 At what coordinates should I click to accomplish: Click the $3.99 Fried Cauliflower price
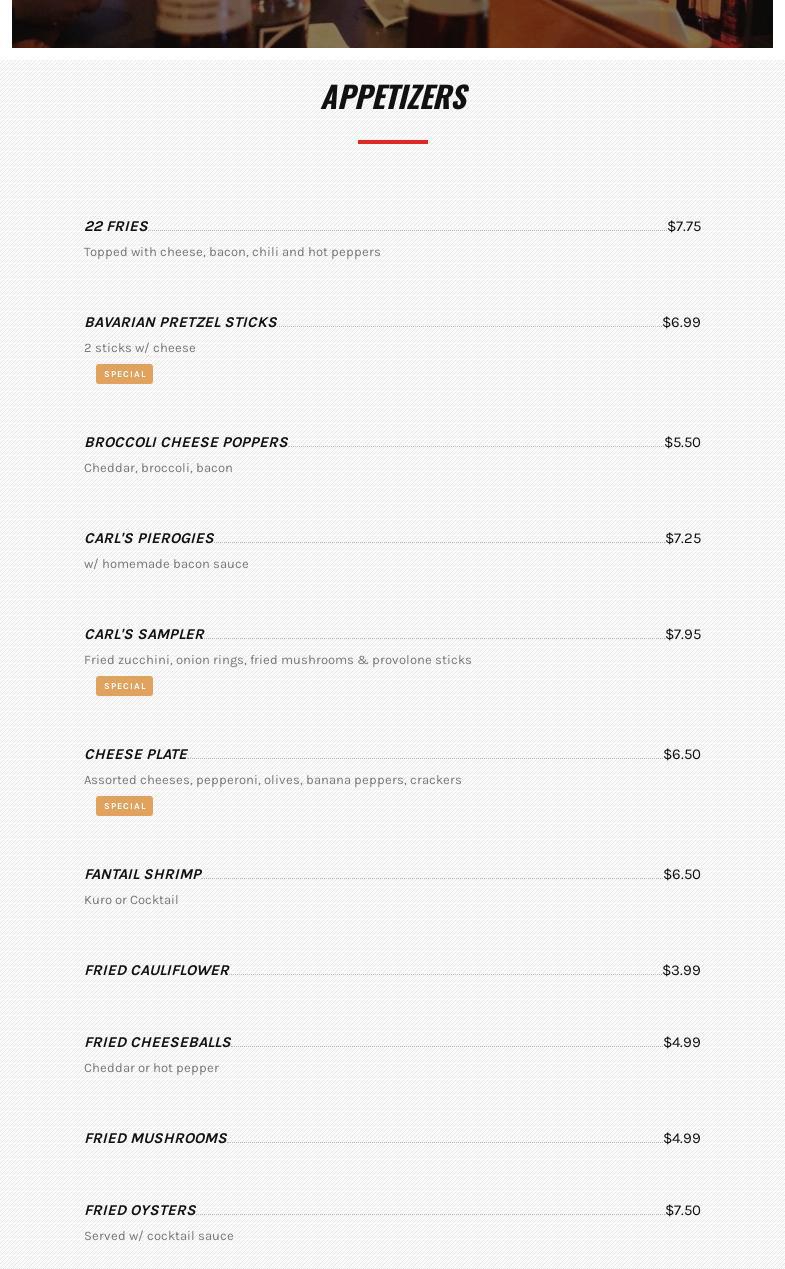click(681, 970)
